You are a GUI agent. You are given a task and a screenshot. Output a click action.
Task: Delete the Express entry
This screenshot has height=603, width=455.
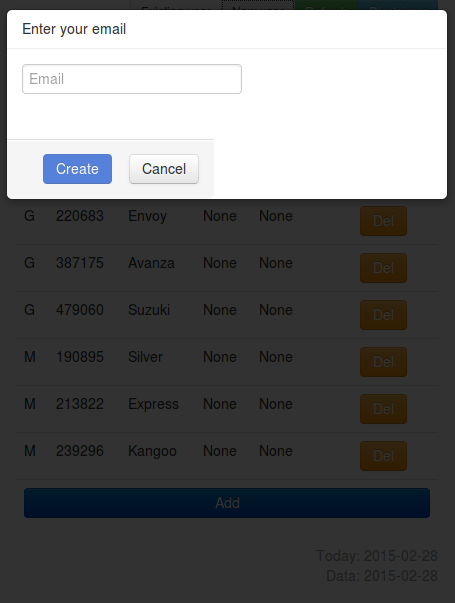click(383, 409)
